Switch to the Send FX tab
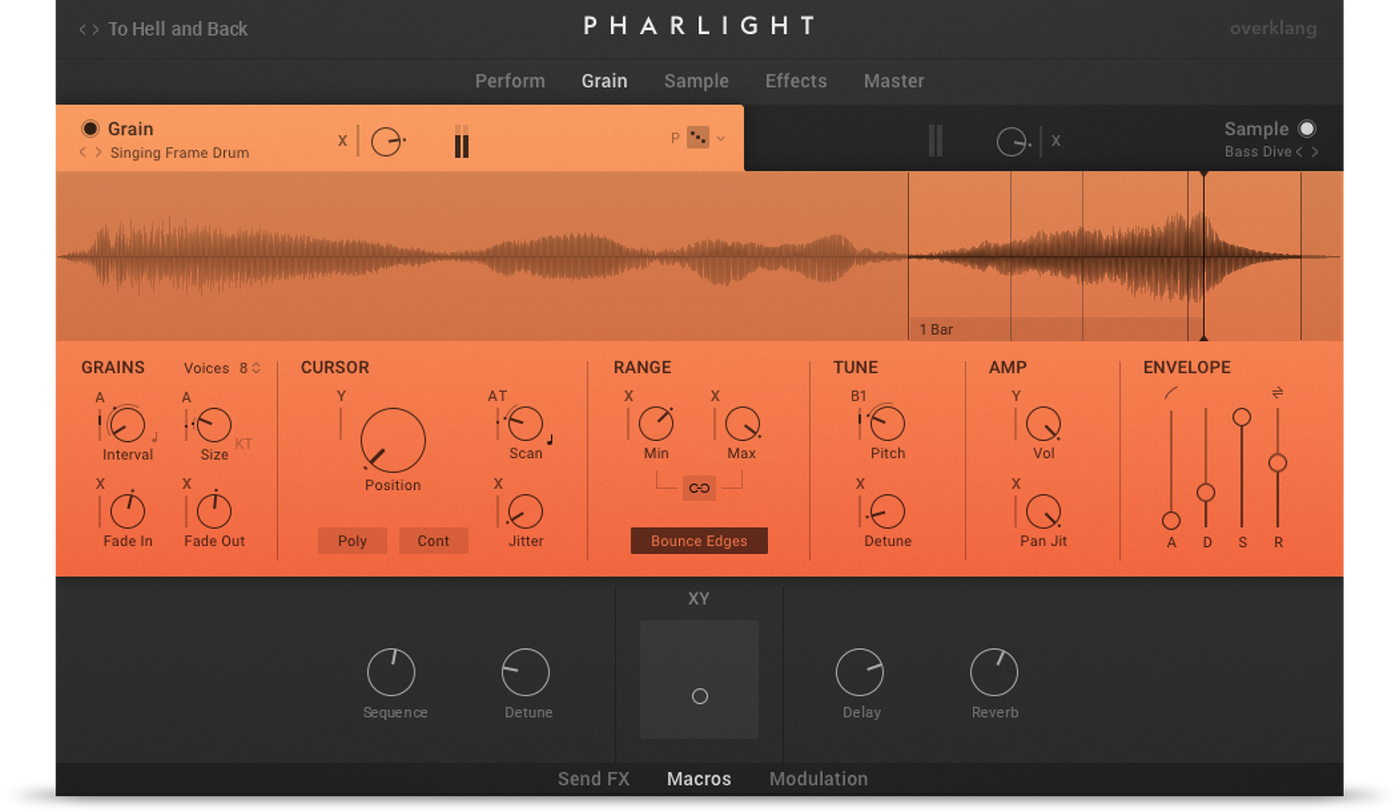Viewport: 1400px width, 812px height. pos(594,779)
